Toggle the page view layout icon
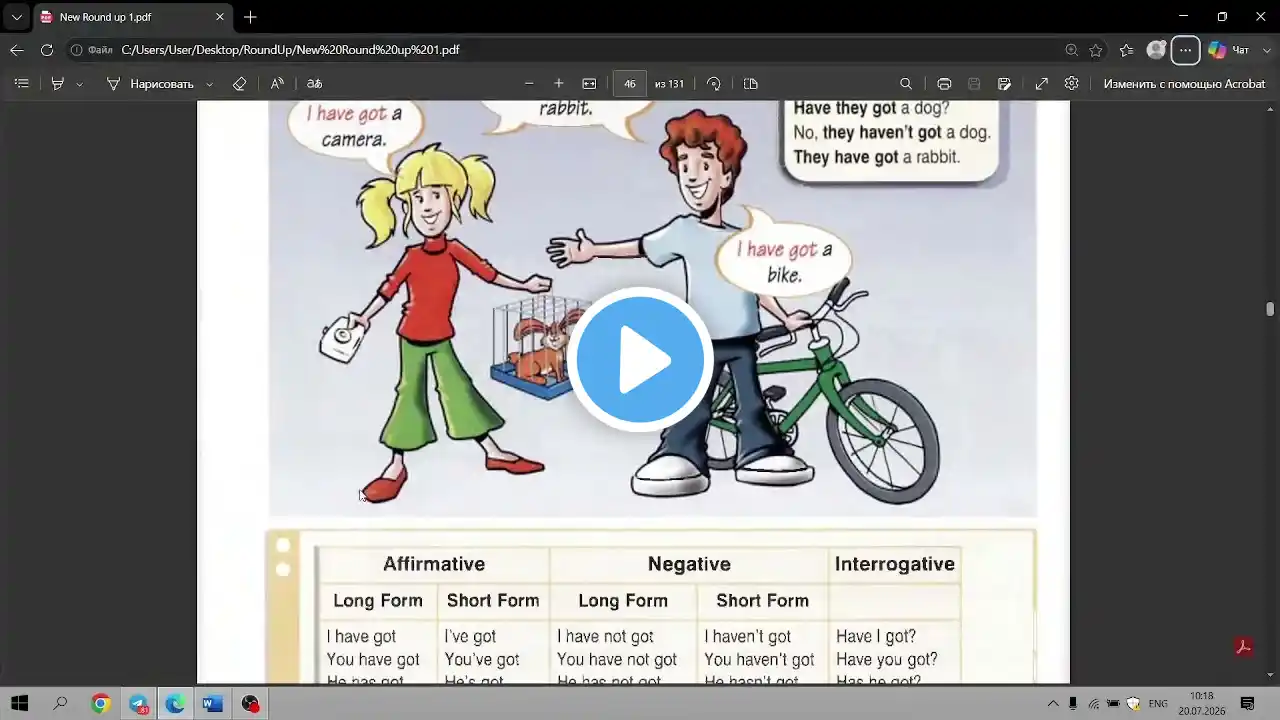 (751, 84)
